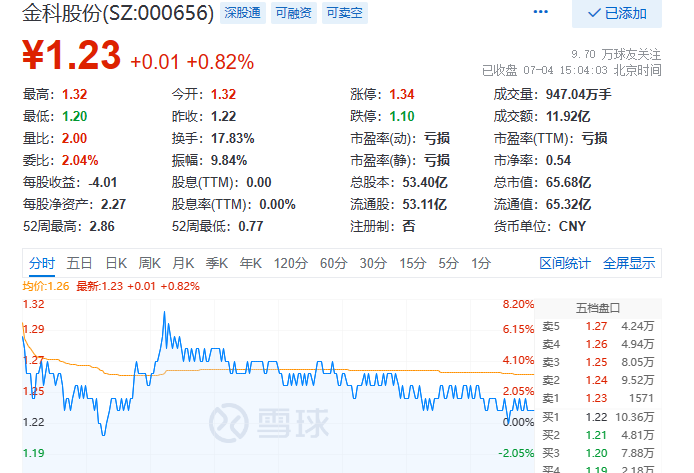The height and width of the screenshot is (473, 694).
Task: Click the 深股通 tag
Action: [243, 13]
